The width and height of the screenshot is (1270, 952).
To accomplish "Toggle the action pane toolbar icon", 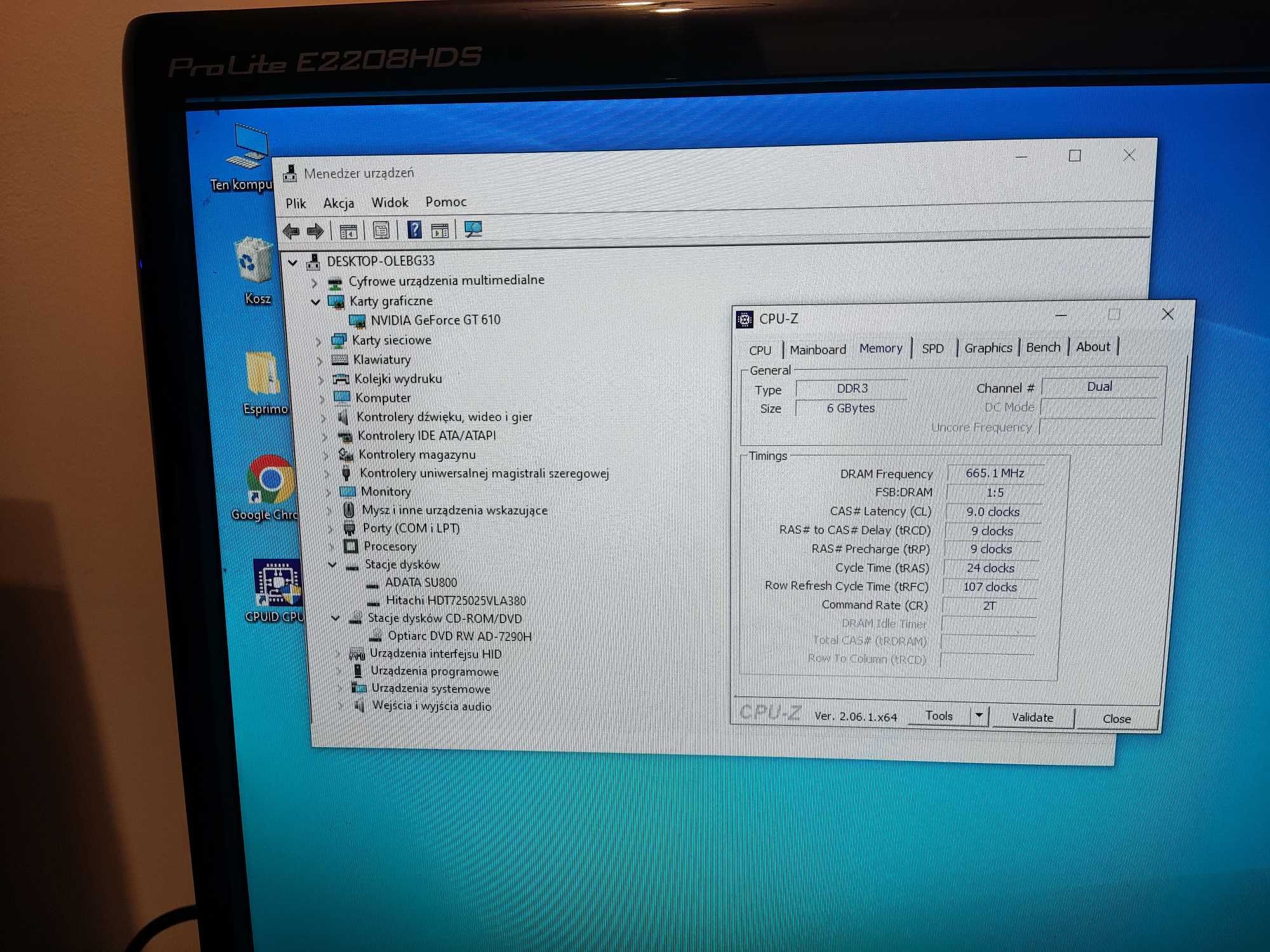I will point(440,230).
